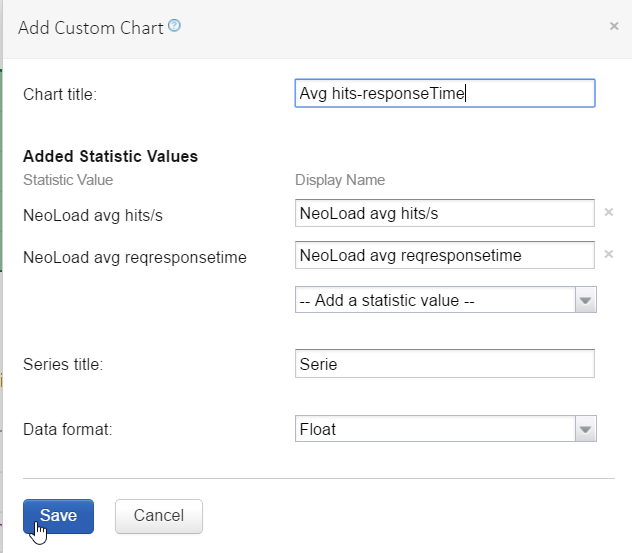
Task: Select the 'NeoLoad avg reqresponsetime' statistic value label
Action: click(134, 257)
